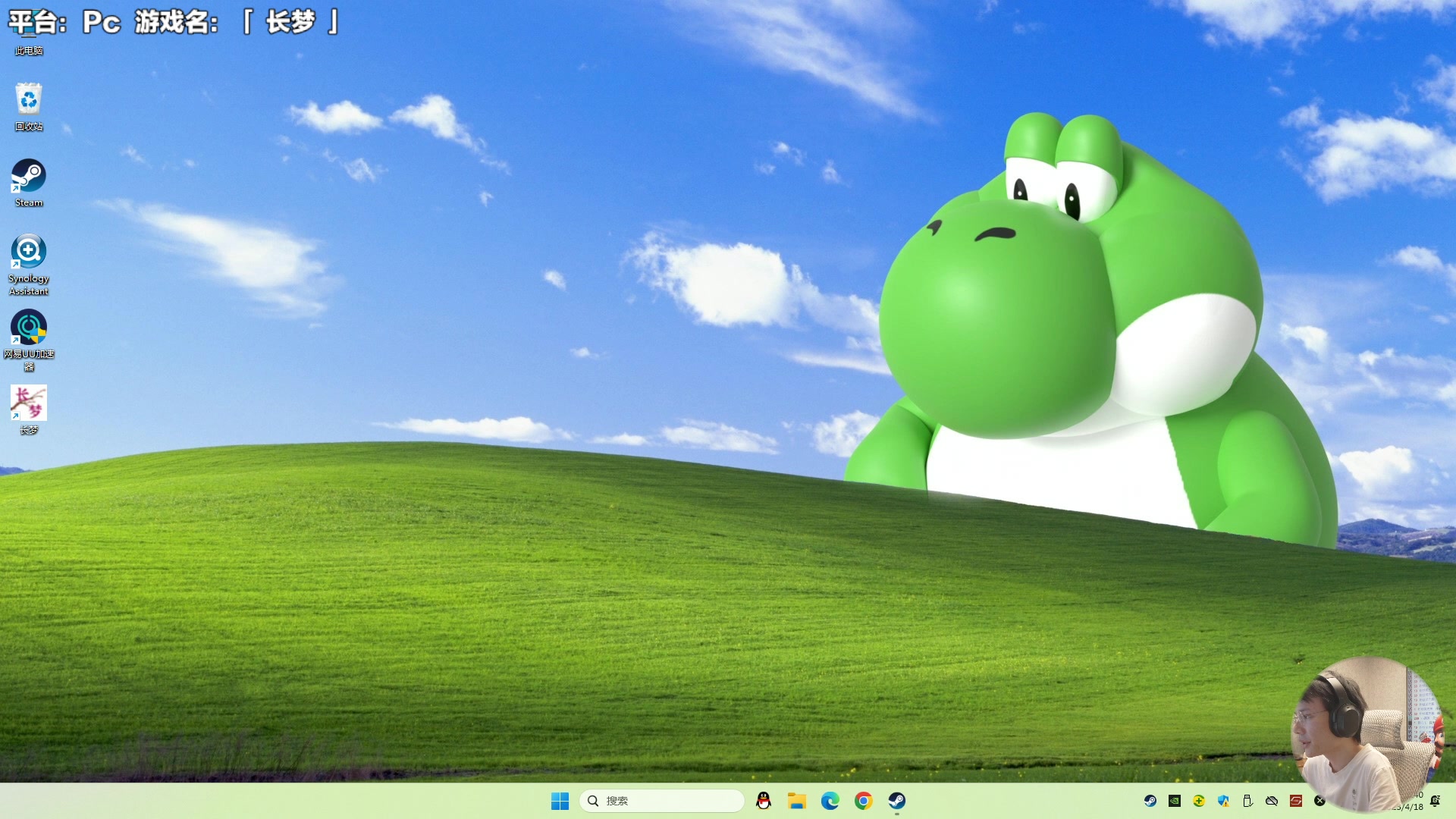1456x819 pixels.
Task: Select the Synology Assistant desktop shortcut
Action: click(29, 265)
